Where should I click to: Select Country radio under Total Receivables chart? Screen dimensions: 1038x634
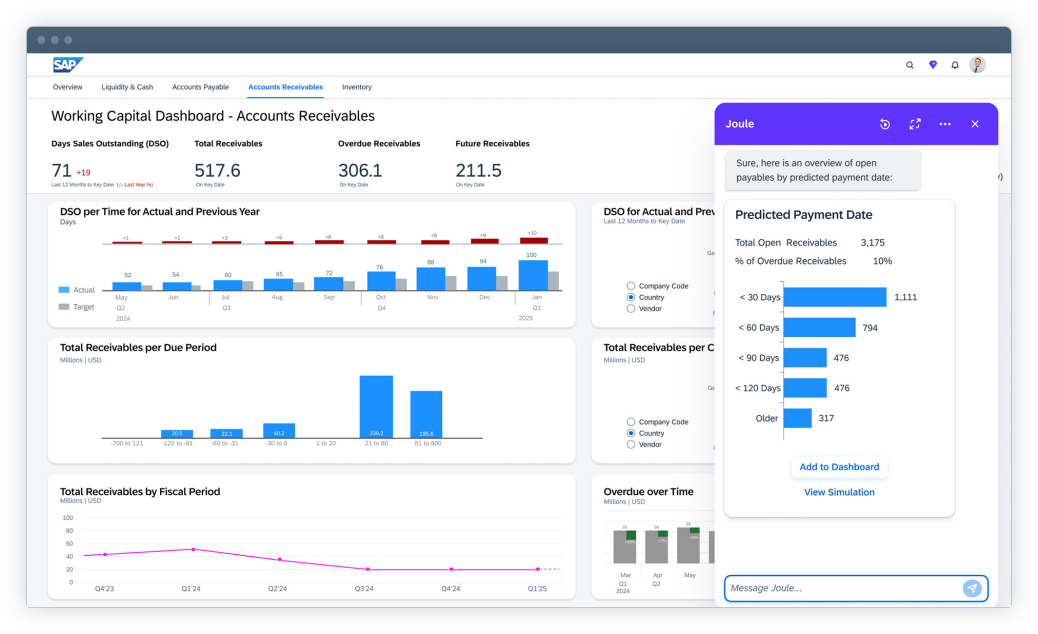(x=631, y=433)
